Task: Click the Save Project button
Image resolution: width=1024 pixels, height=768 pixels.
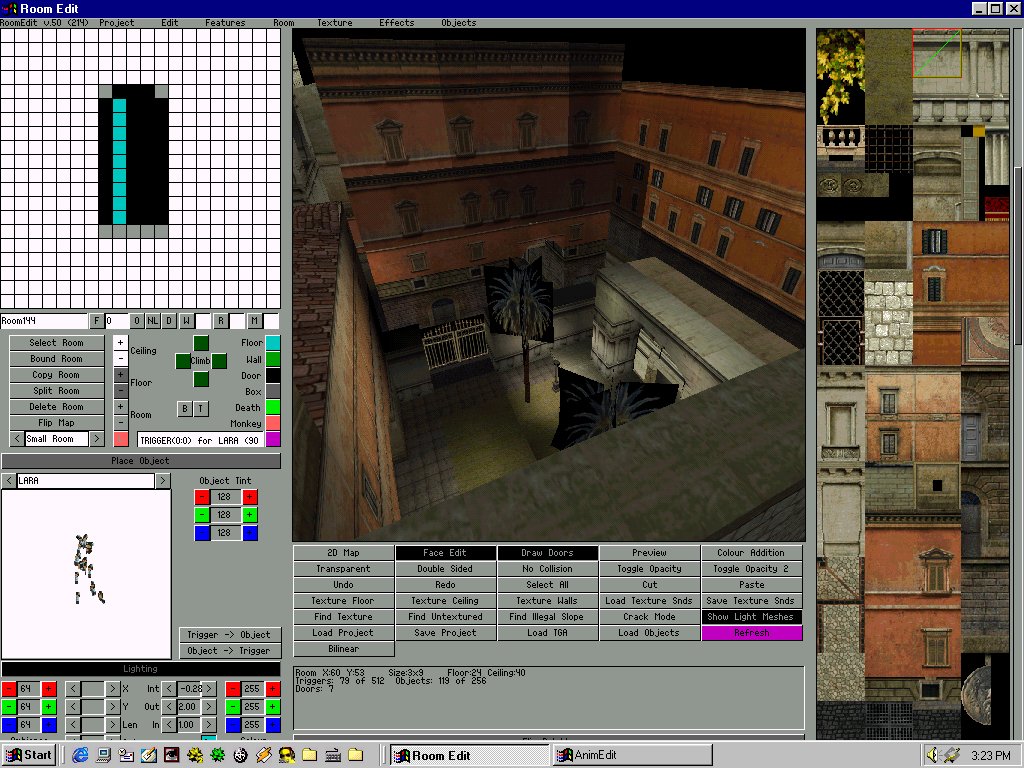Action: click(x=445, y=633)
